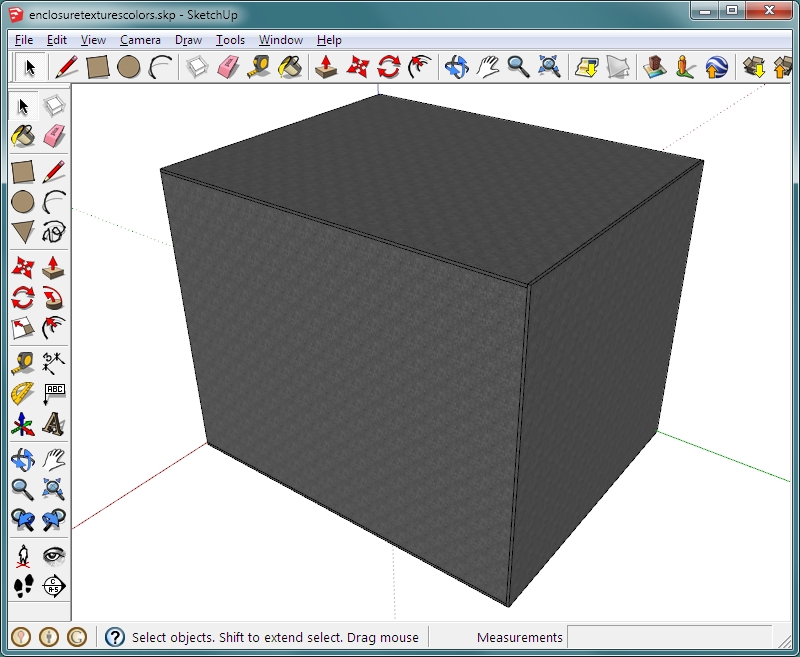Select Line pencil in left palette

pyautogui.click(x=54, y=172)
